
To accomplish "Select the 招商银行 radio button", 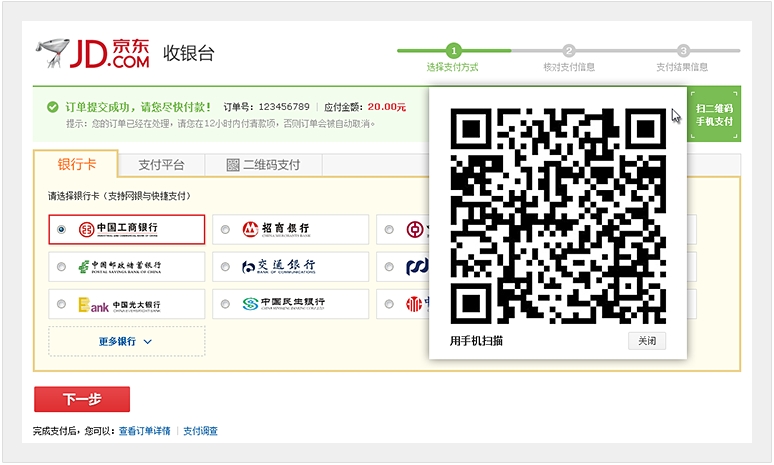I will point(225,229).
